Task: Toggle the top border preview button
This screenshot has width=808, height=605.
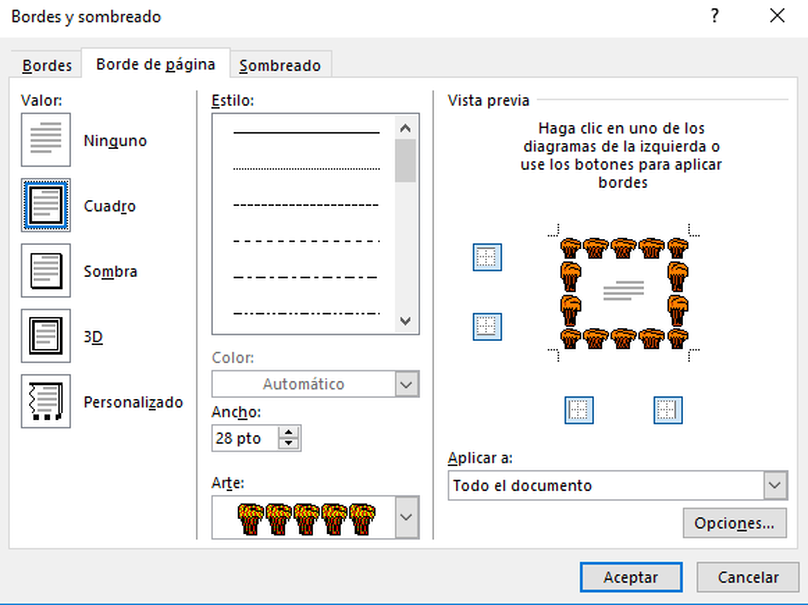Action: (x=487, y=258)
